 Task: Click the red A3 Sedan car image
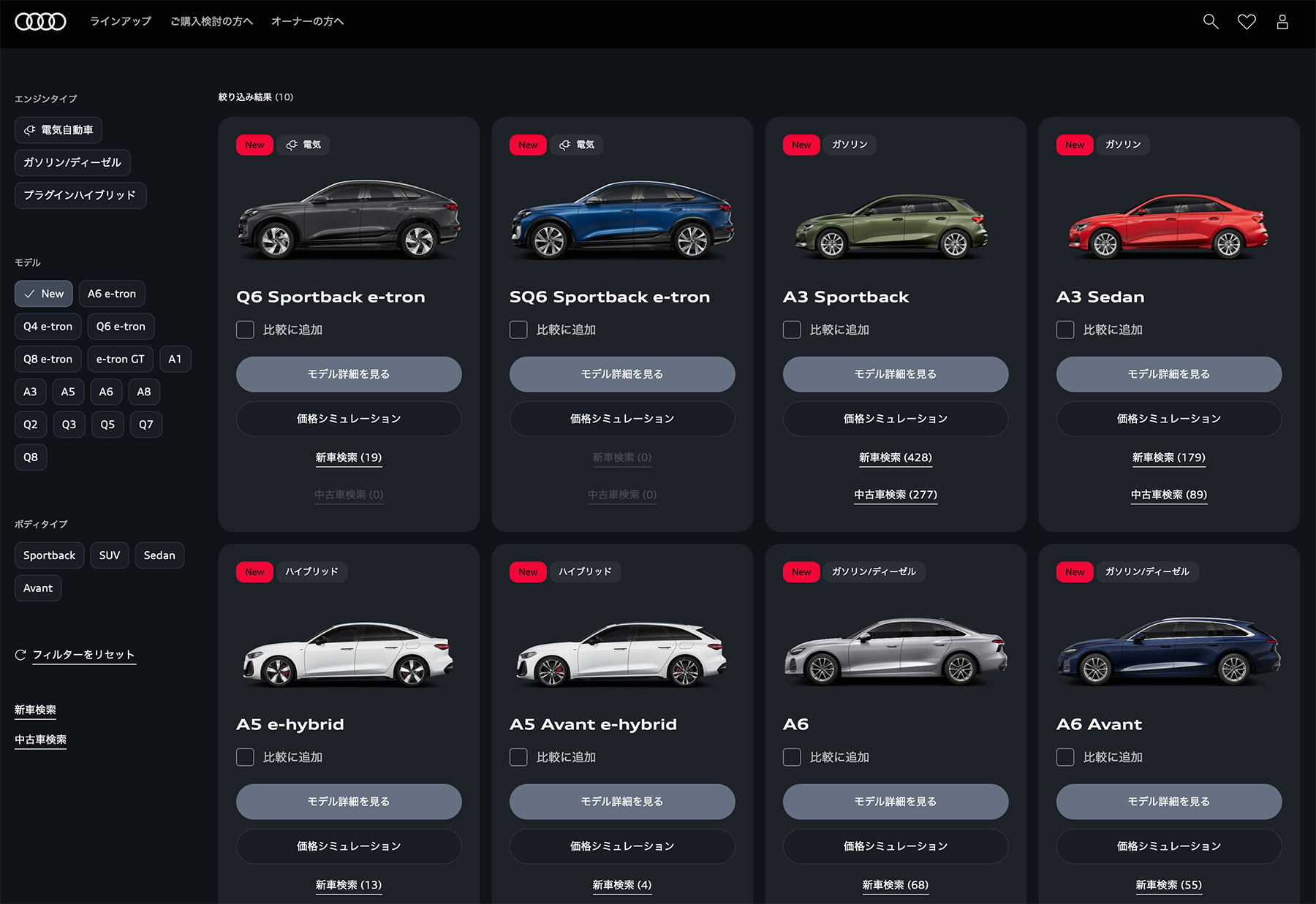1168,226
